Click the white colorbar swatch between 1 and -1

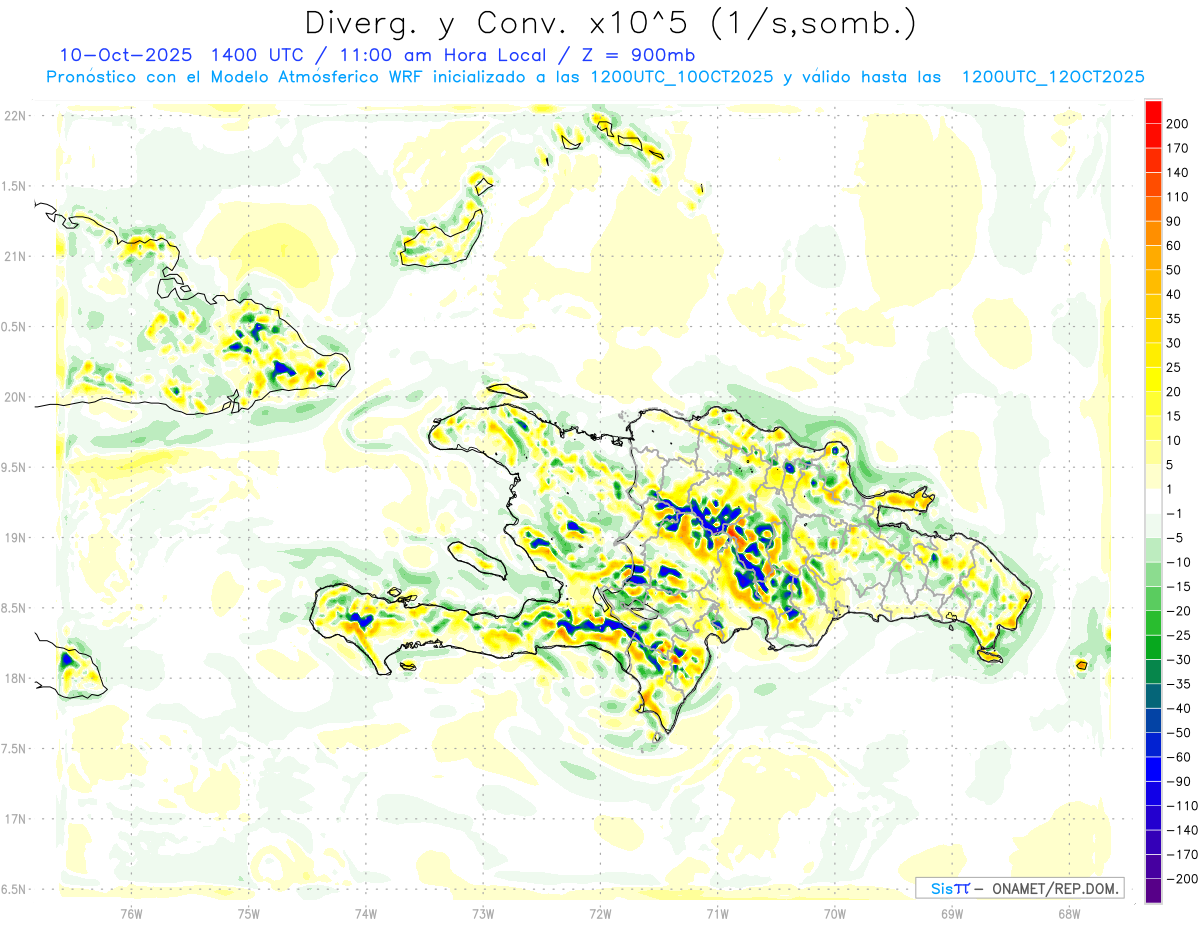coord(1153,501)
